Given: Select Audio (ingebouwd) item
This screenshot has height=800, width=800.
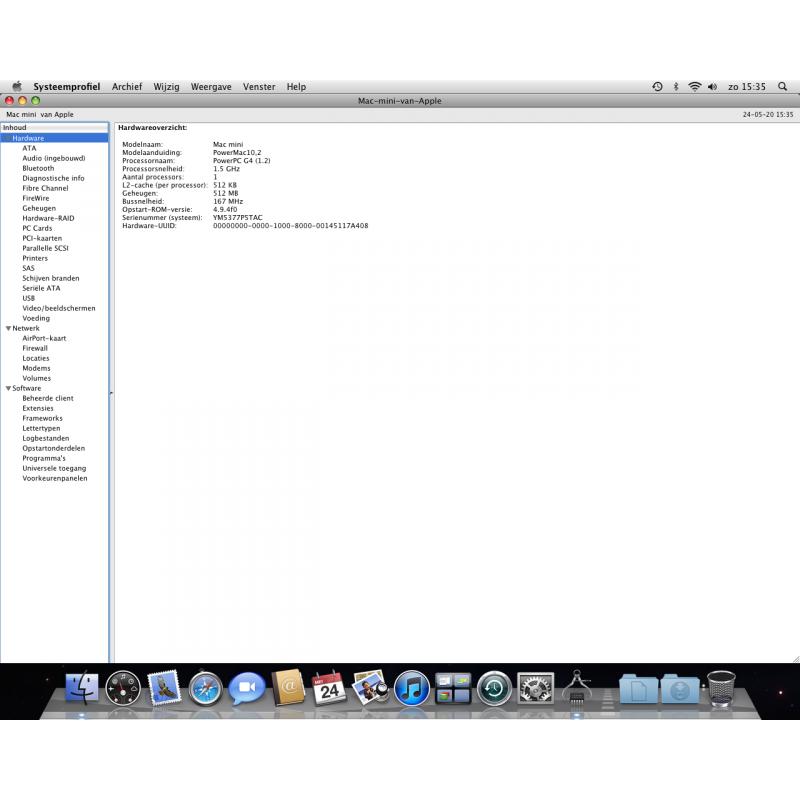Looking at the screenshot, I should tap(54, 158).
